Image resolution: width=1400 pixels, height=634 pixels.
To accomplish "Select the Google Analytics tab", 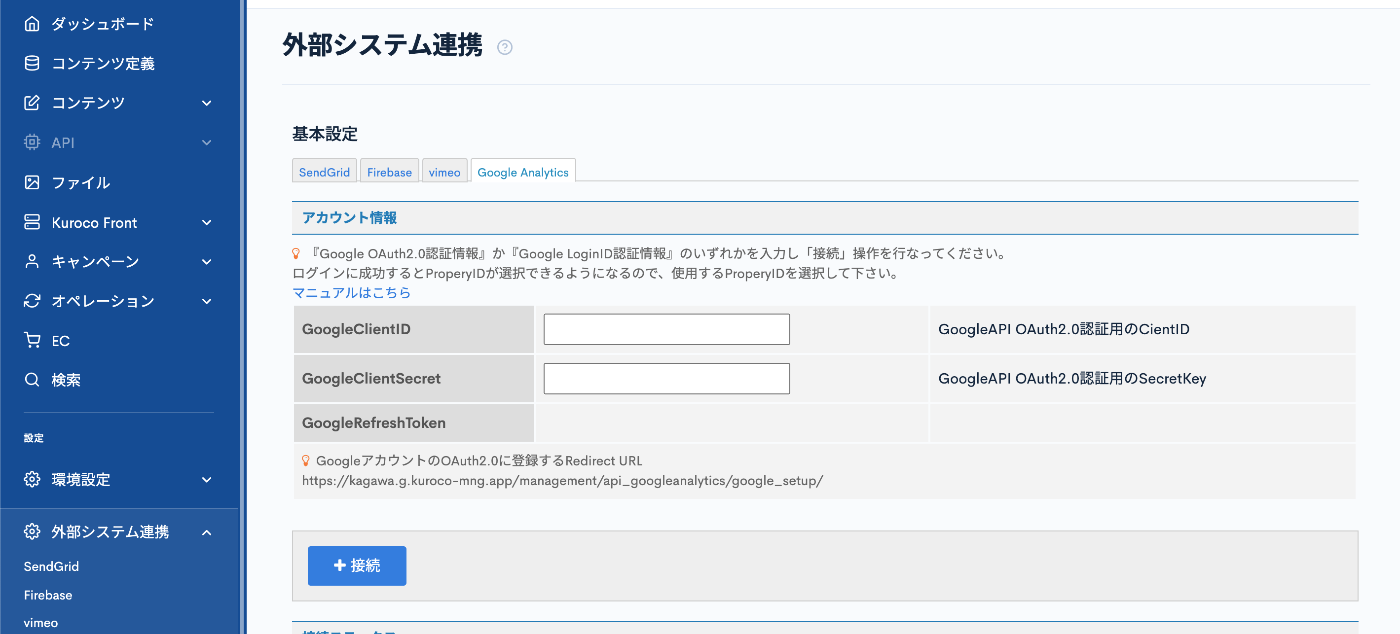I will (x=523, y=171).
